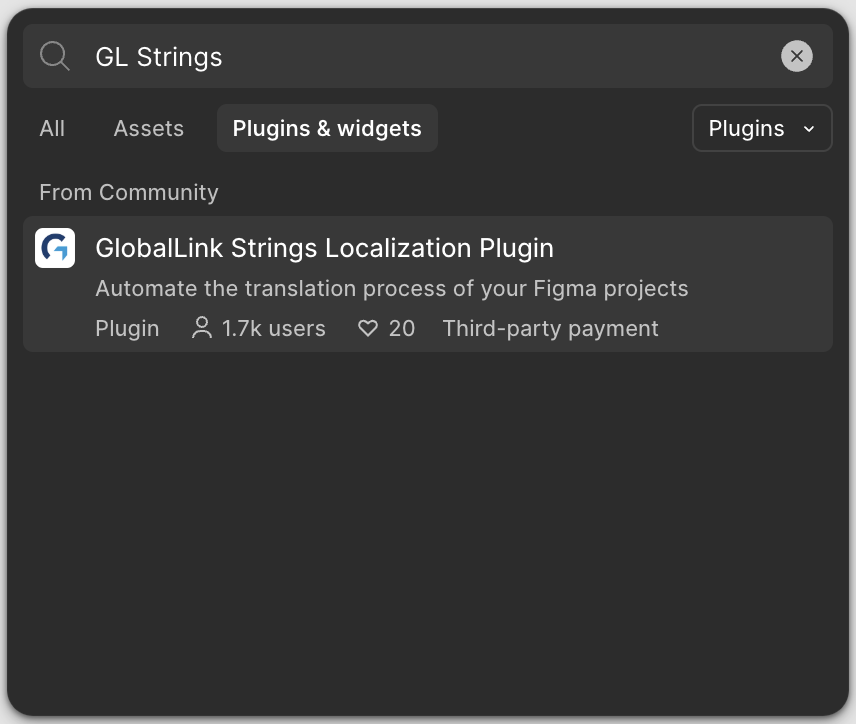Switch to the Assets tab
Screen dimensions: 856x724
click(x=148, y=128)
